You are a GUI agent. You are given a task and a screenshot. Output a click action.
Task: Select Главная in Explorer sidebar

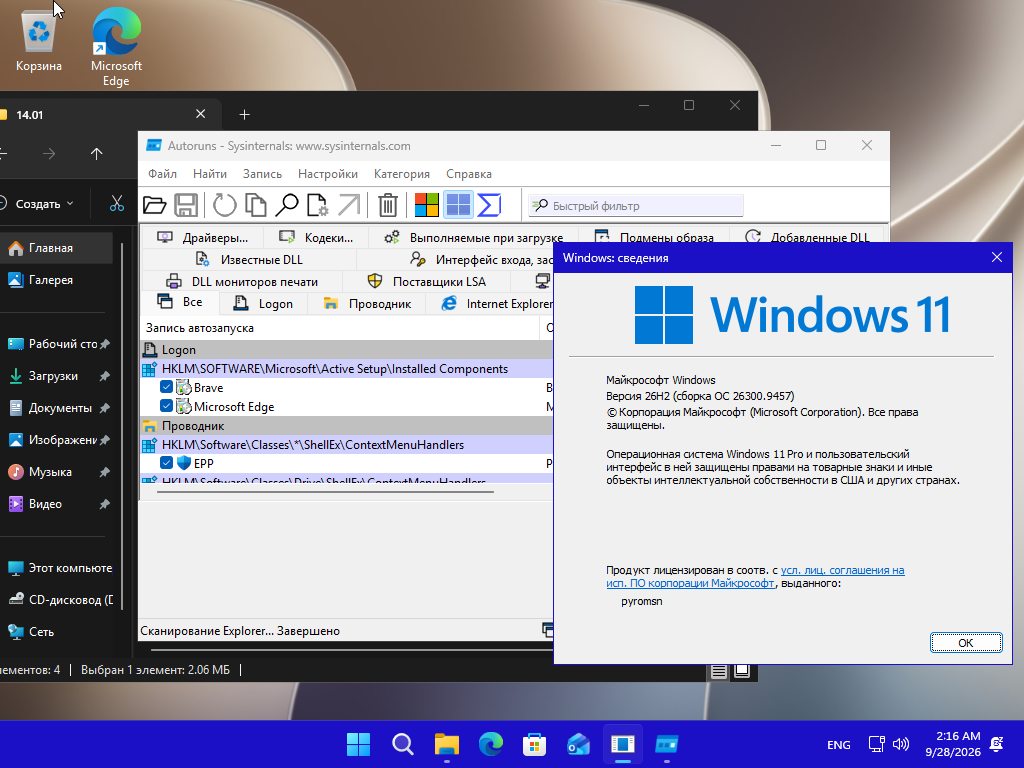(x=57, y=248)
